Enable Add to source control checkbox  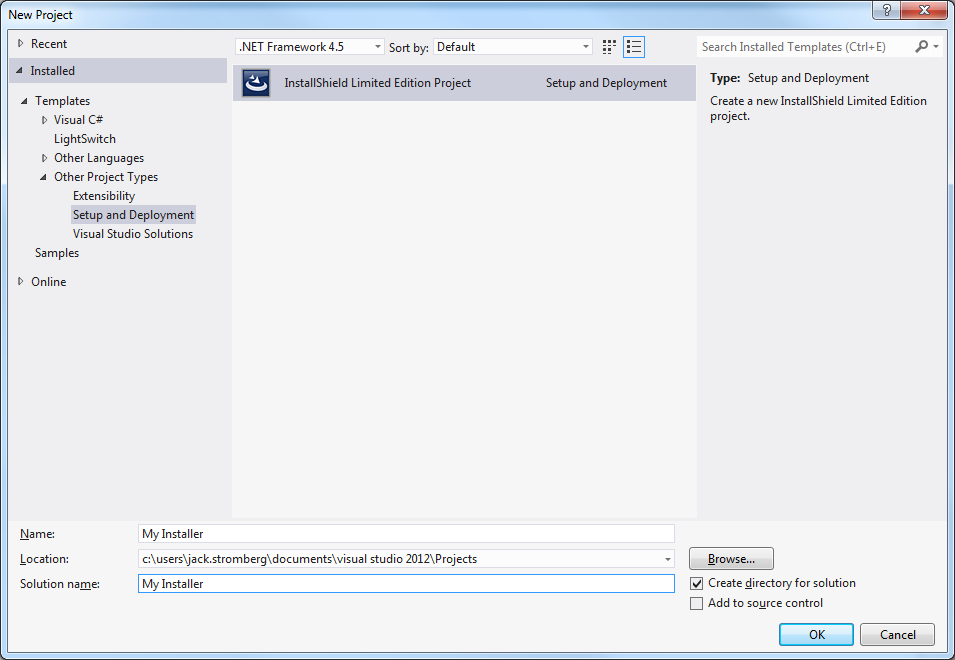click(697, 603)
